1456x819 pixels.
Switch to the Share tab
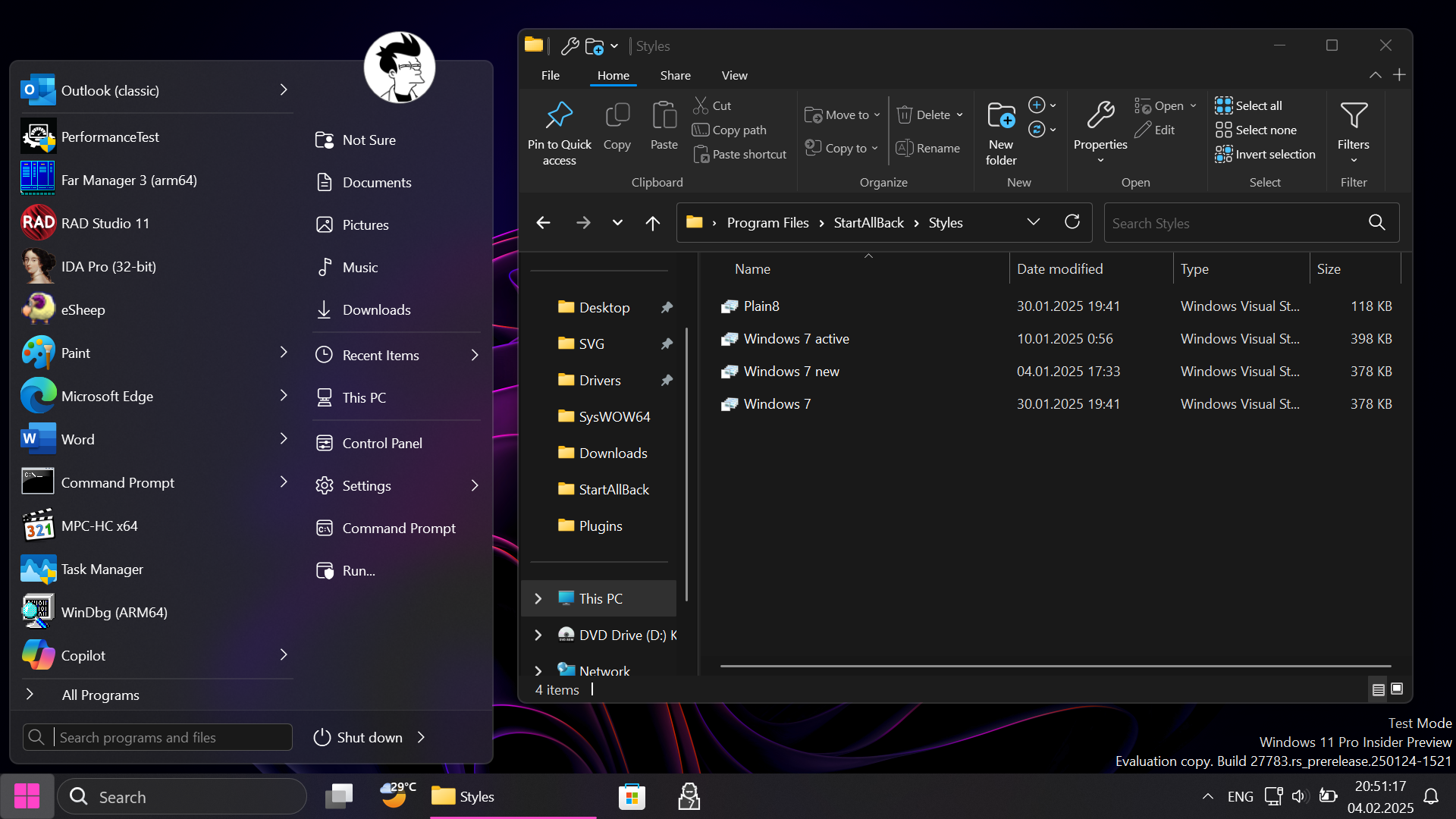coord(675,75)
